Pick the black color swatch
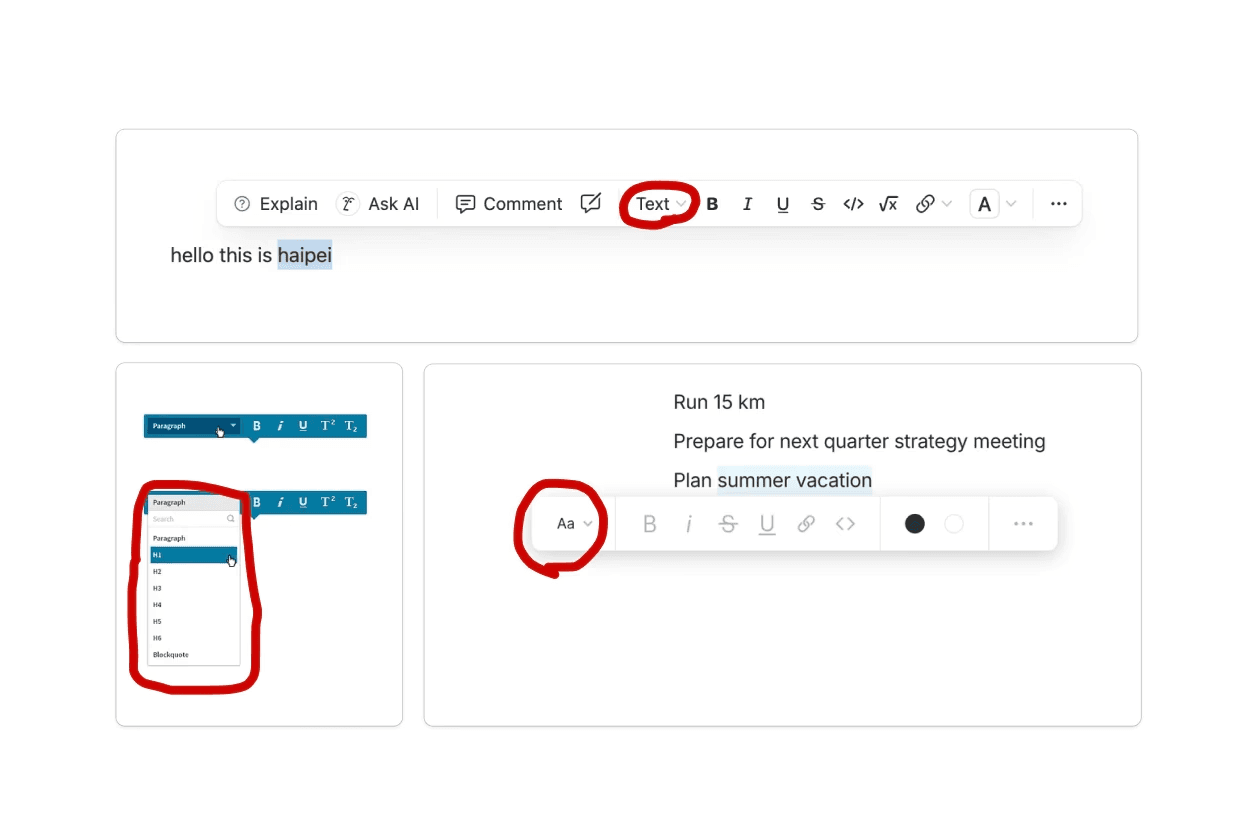 coord(915,524)
